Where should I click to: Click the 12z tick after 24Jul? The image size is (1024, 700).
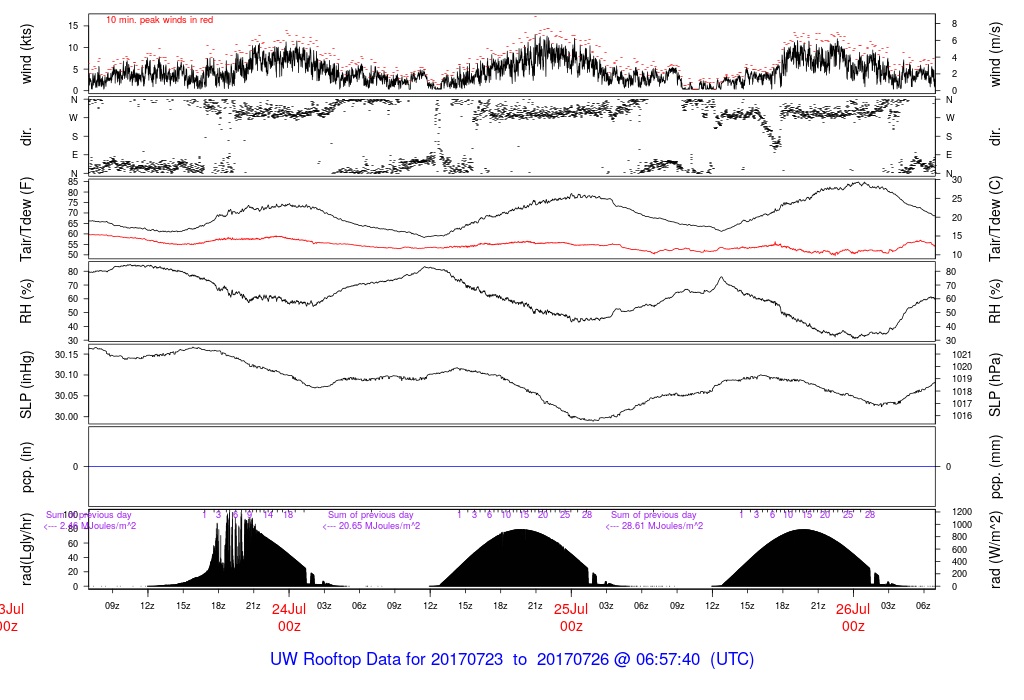coord(430,606)
